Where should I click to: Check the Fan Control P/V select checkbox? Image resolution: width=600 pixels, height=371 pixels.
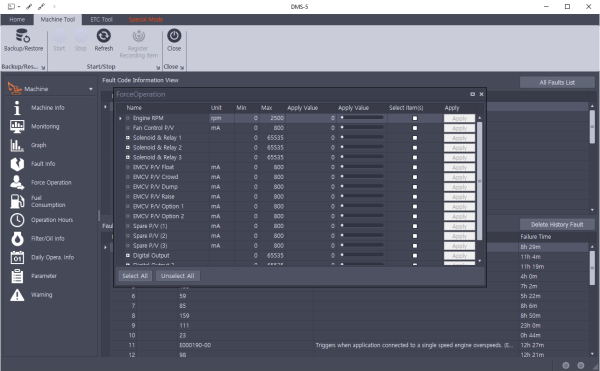pos(415,128)
